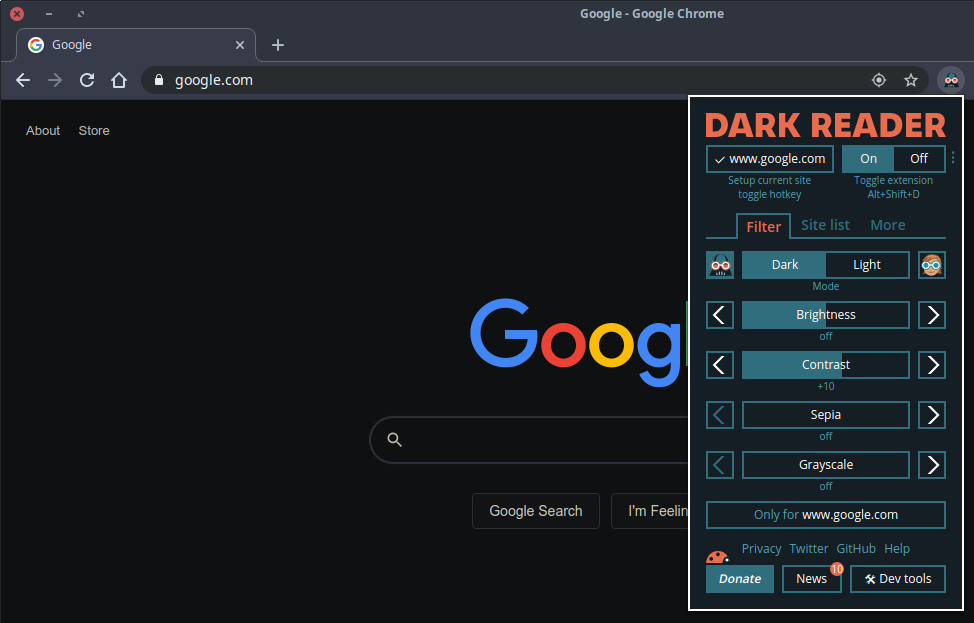The height and width of the screenshot is (623, 974).
Task: Adjust the Sepia slider
Action: click(826, 415)
